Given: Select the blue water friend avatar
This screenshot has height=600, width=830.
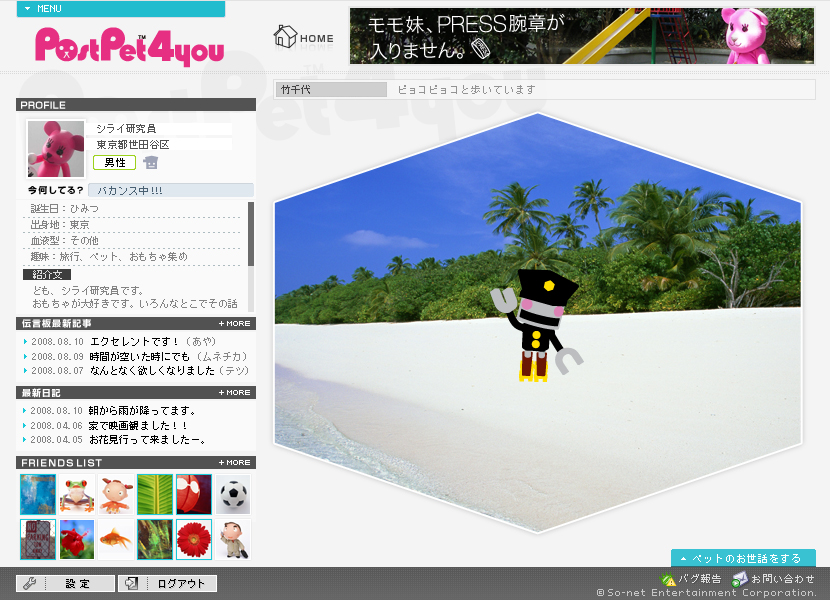Looking at the screenshot, I should 38,494.
